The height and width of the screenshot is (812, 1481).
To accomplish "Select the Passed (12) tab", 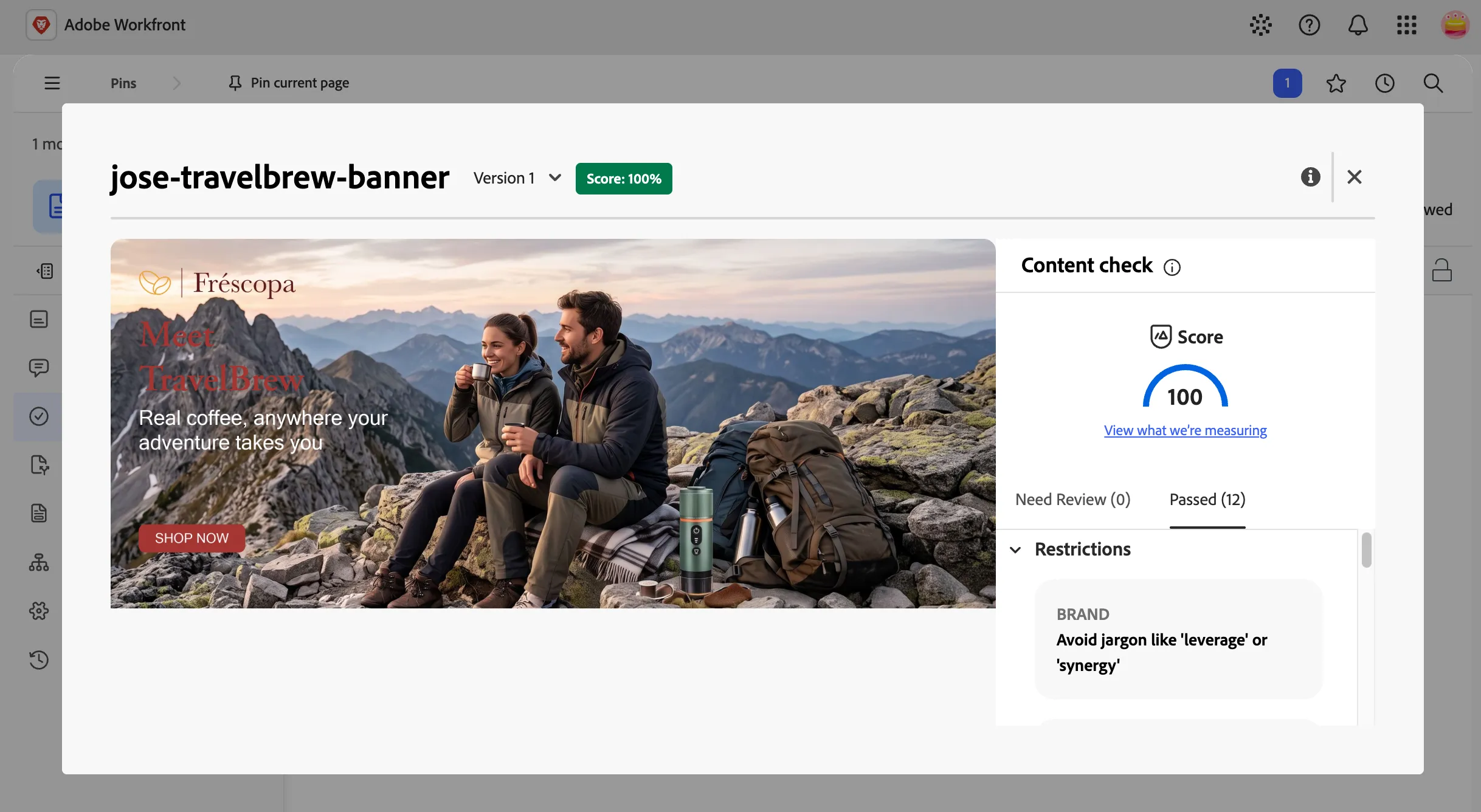I will coord(1207,500).
